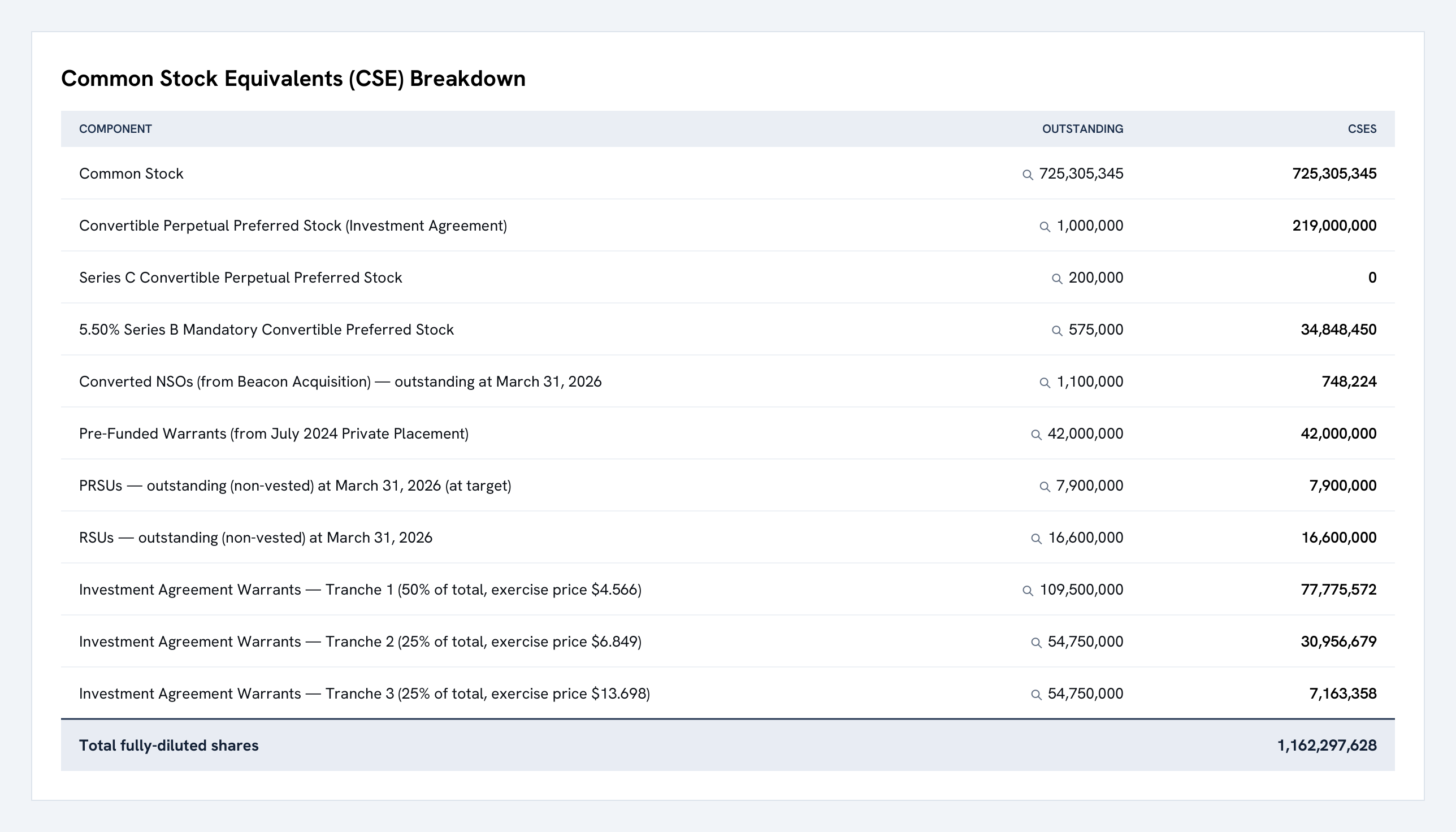Click the CSES column header
Image resolution: width=1456 pixels, height=832 pixels.
pos(1362,129)
